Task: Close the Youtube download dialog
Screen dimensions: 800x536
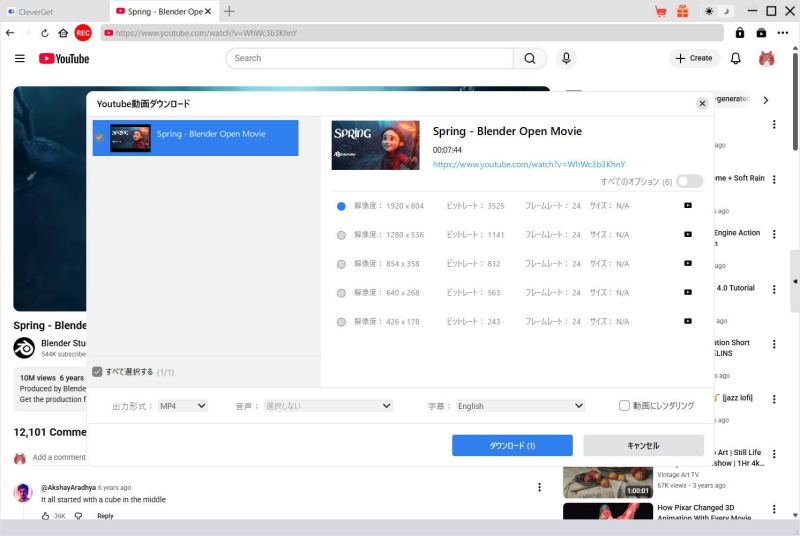Action: [702, 104]
